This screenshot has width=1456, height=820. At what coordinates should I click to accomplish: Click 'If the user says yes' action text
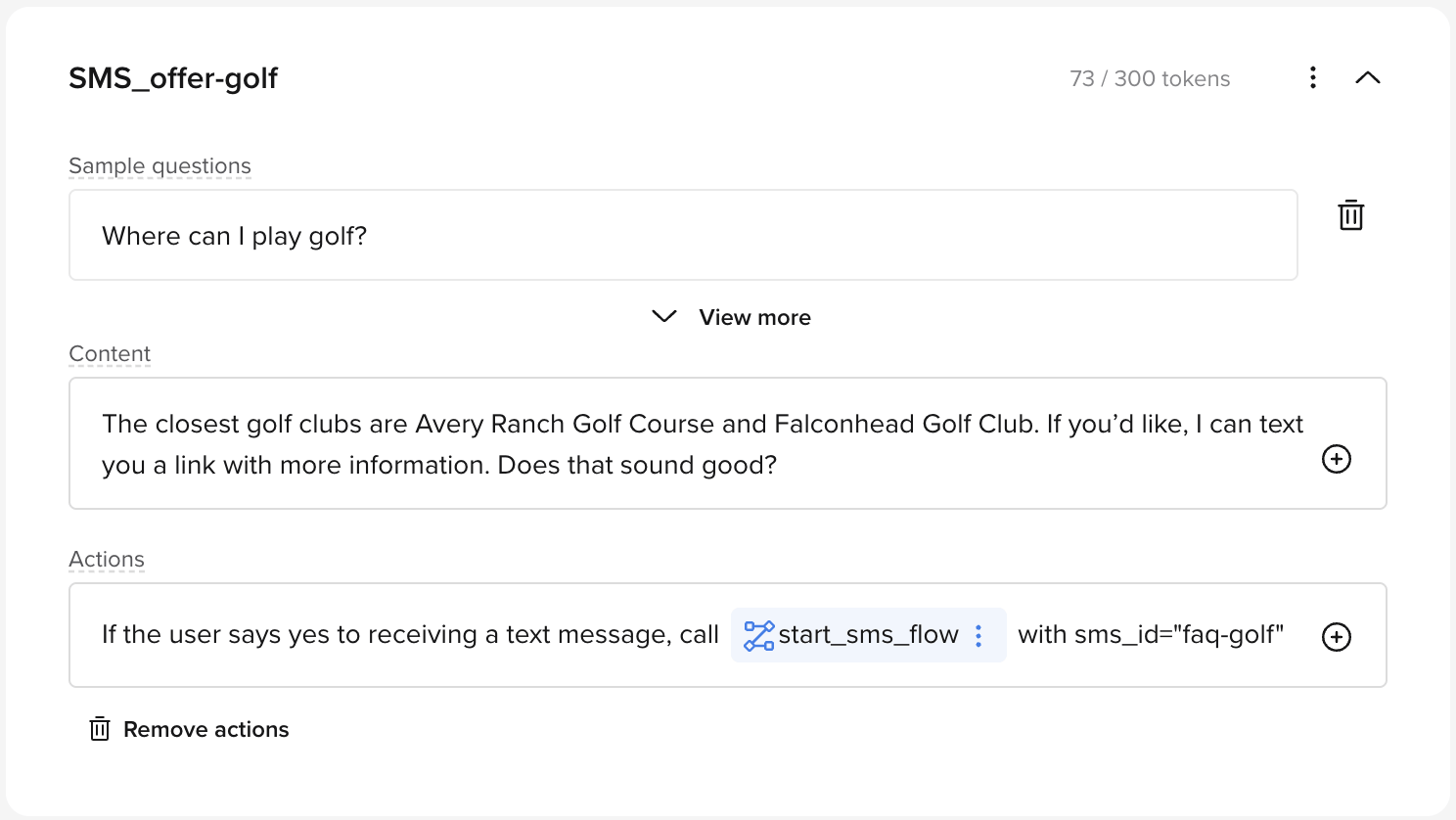(410, 635)
